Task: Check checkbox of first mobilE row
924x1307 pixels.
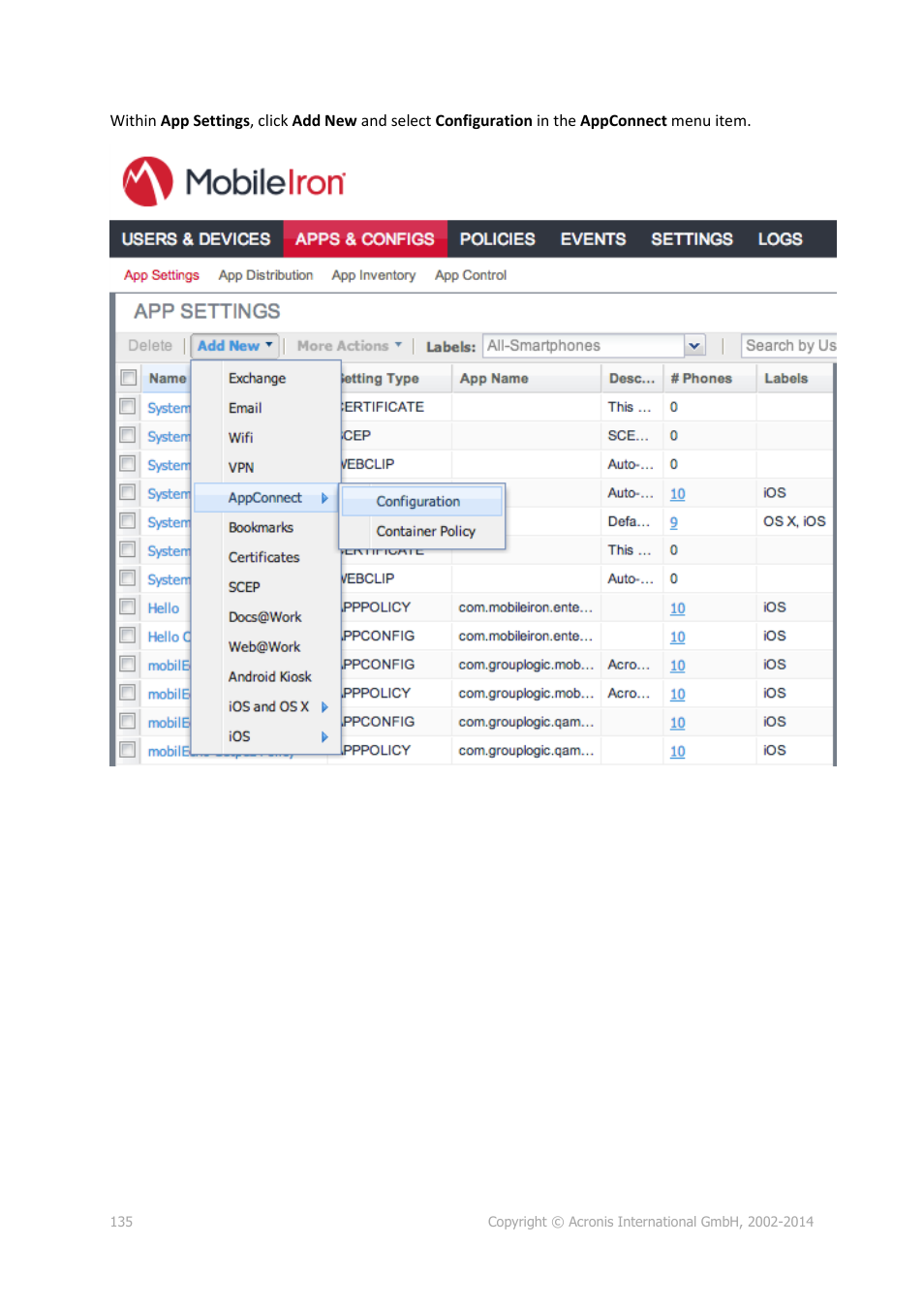Action: (x=128, y=665)
